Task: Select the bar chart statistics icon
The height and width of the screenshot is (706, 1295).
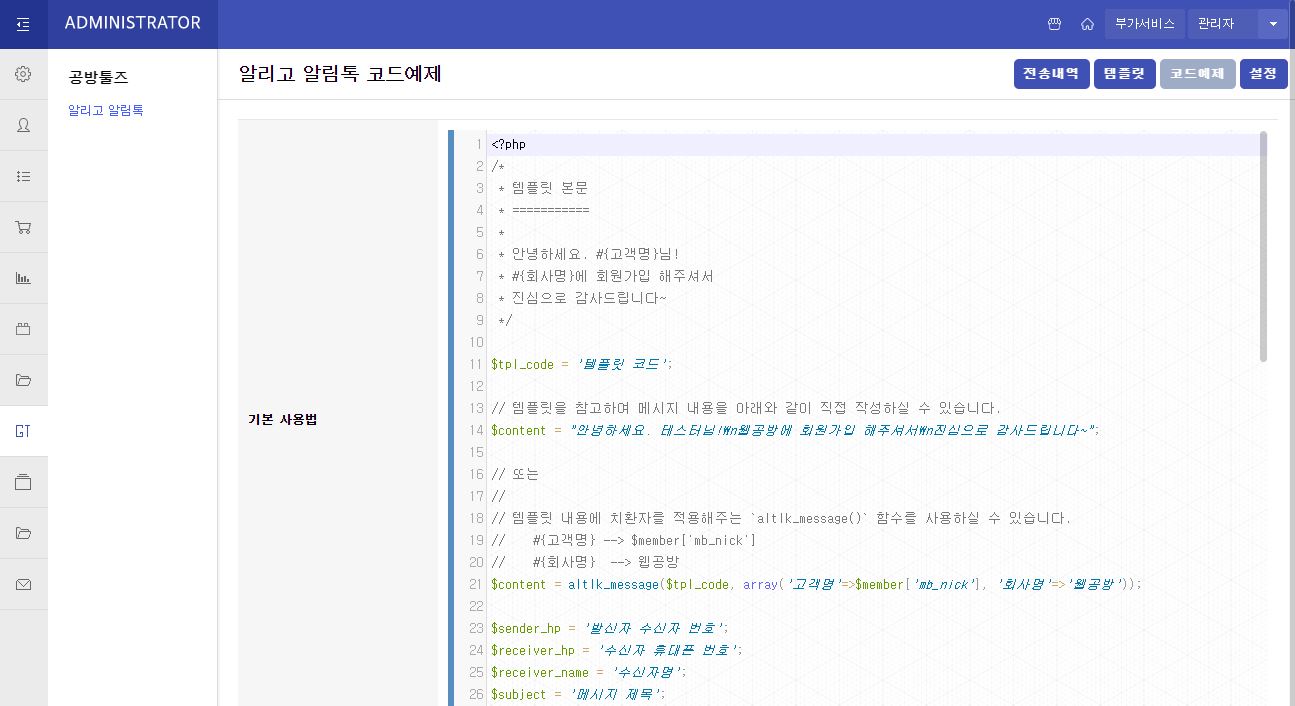Action: click(x=23, y=277)
